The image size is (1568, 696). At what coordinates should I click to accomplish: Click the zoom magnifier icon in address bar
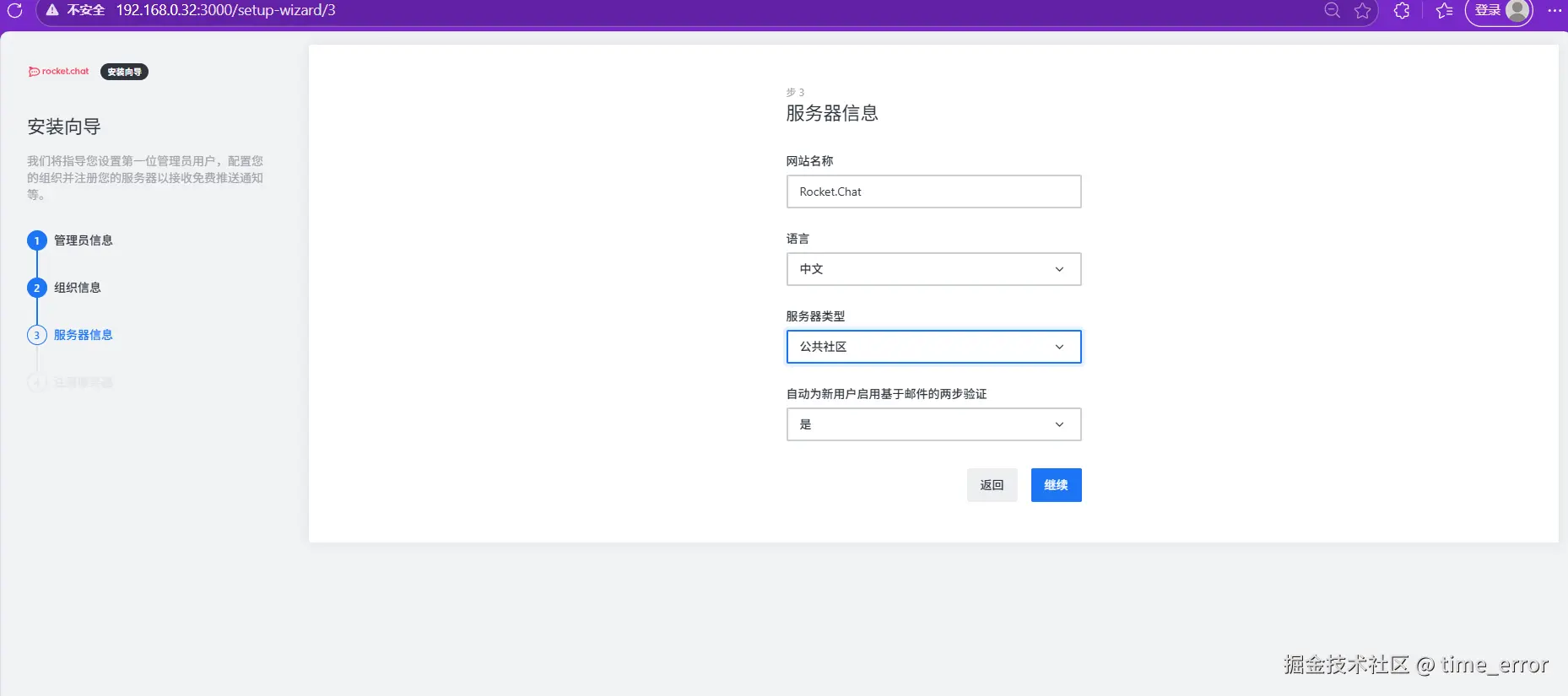pos(1333,10)
